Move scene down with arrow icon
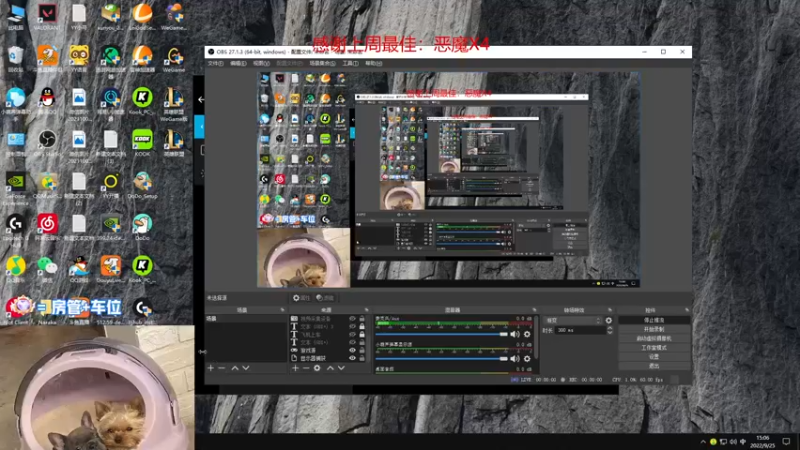The height and width of the screenshot is (450, 800). (x=246, y=368)
